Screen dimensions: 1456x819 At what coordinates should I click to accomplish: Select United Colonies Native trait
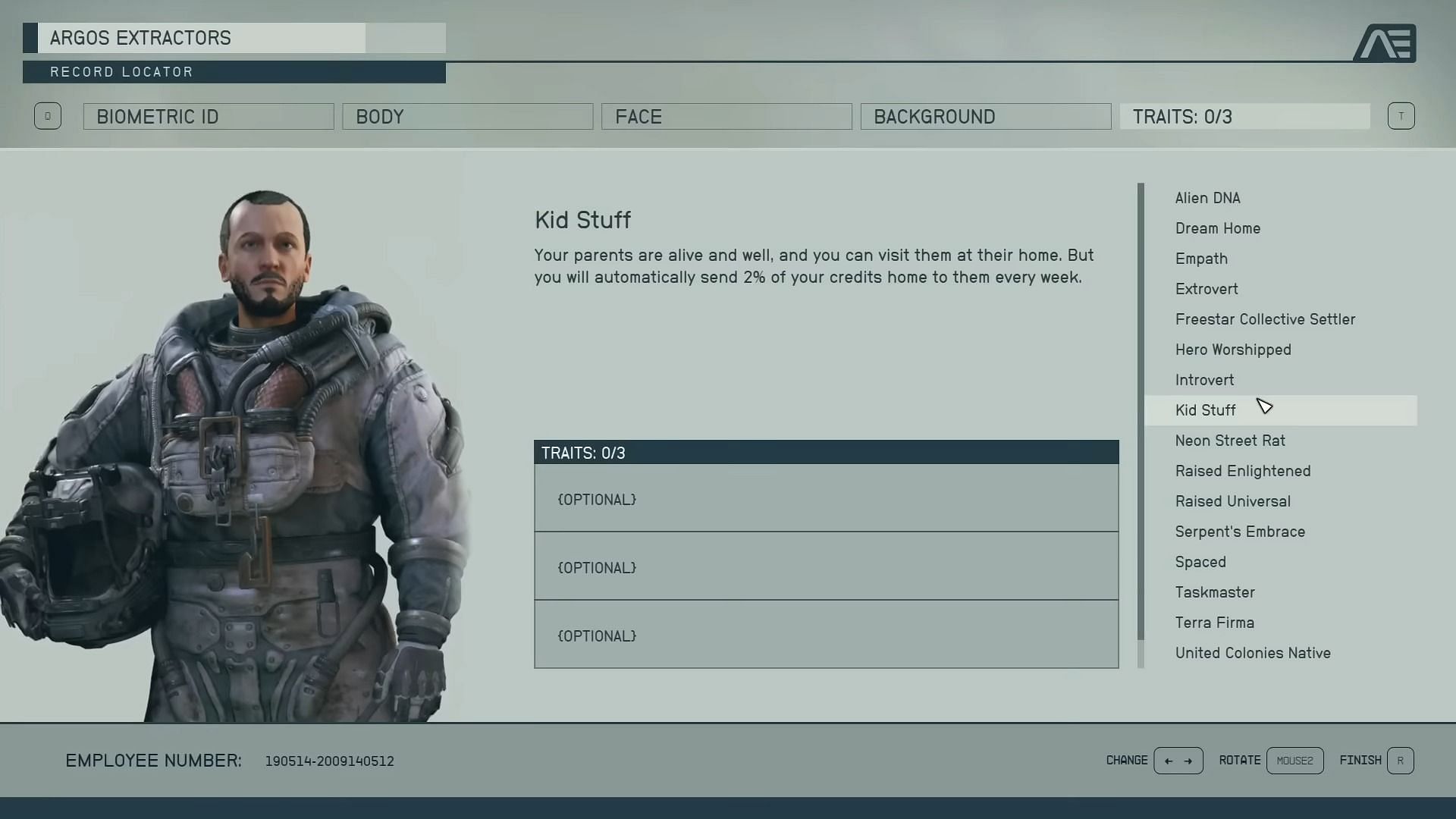(x=1253, y=652)
